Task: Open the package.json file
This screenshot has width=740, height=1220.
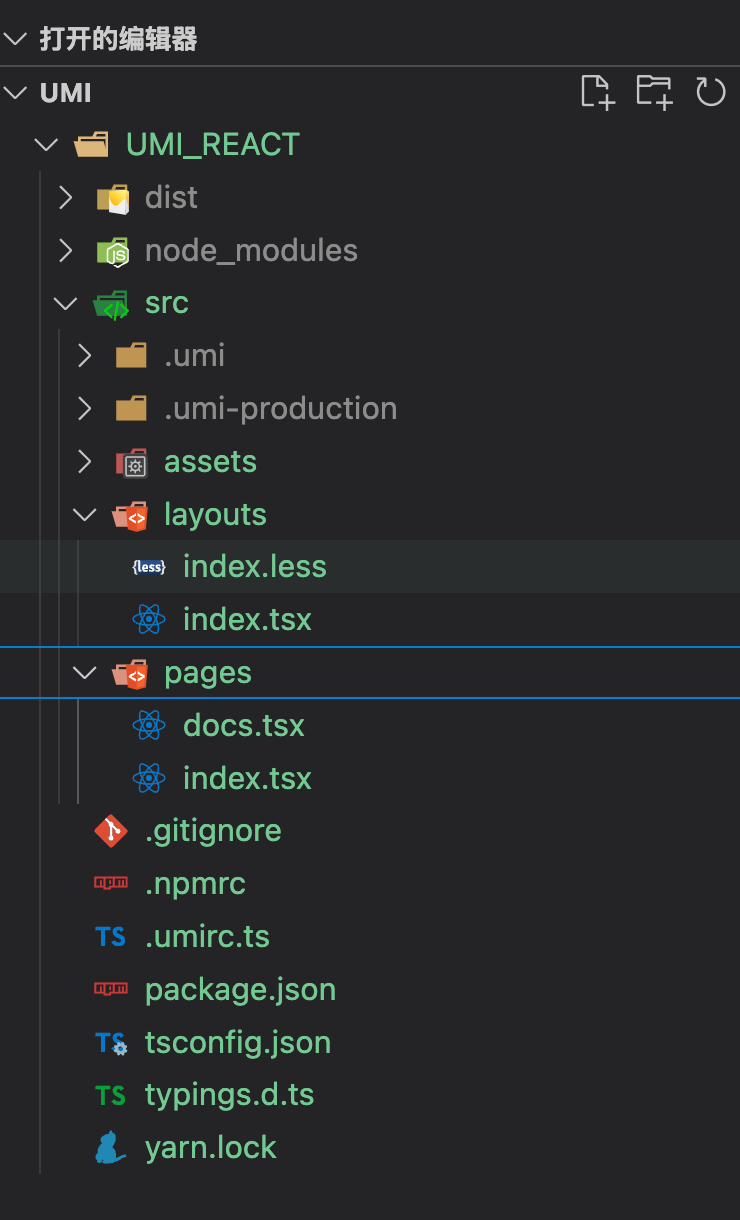Action: pos(240,990)
